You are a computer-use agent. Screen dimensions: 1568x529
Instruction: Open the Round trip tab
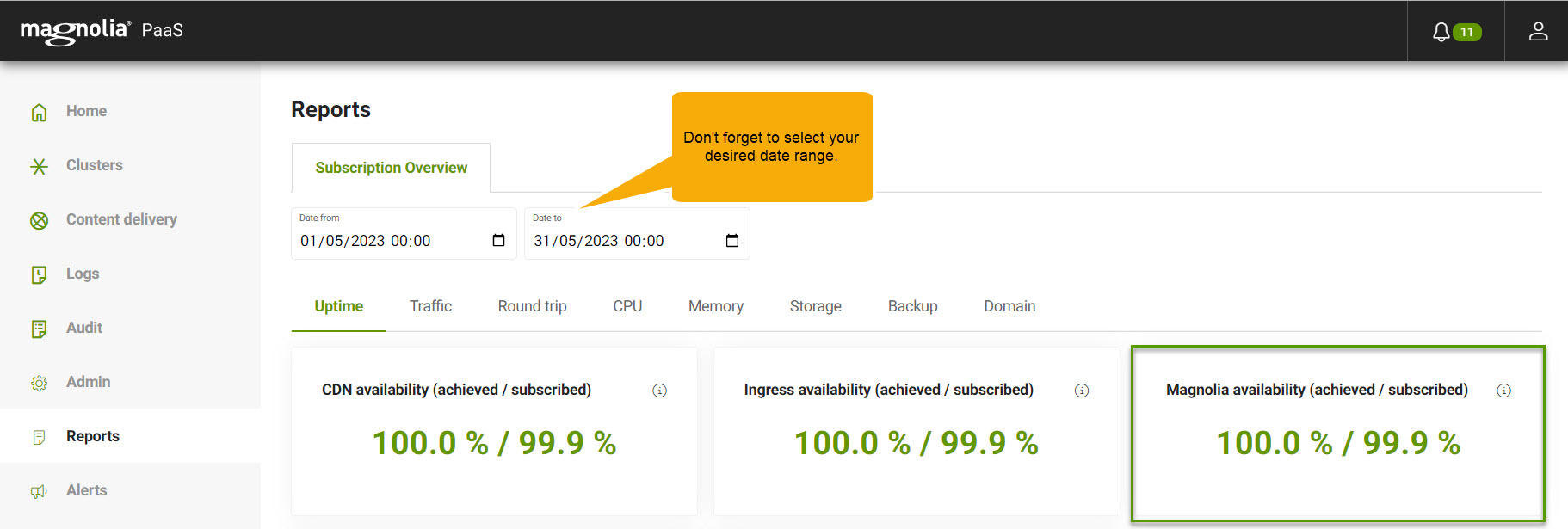532,306
